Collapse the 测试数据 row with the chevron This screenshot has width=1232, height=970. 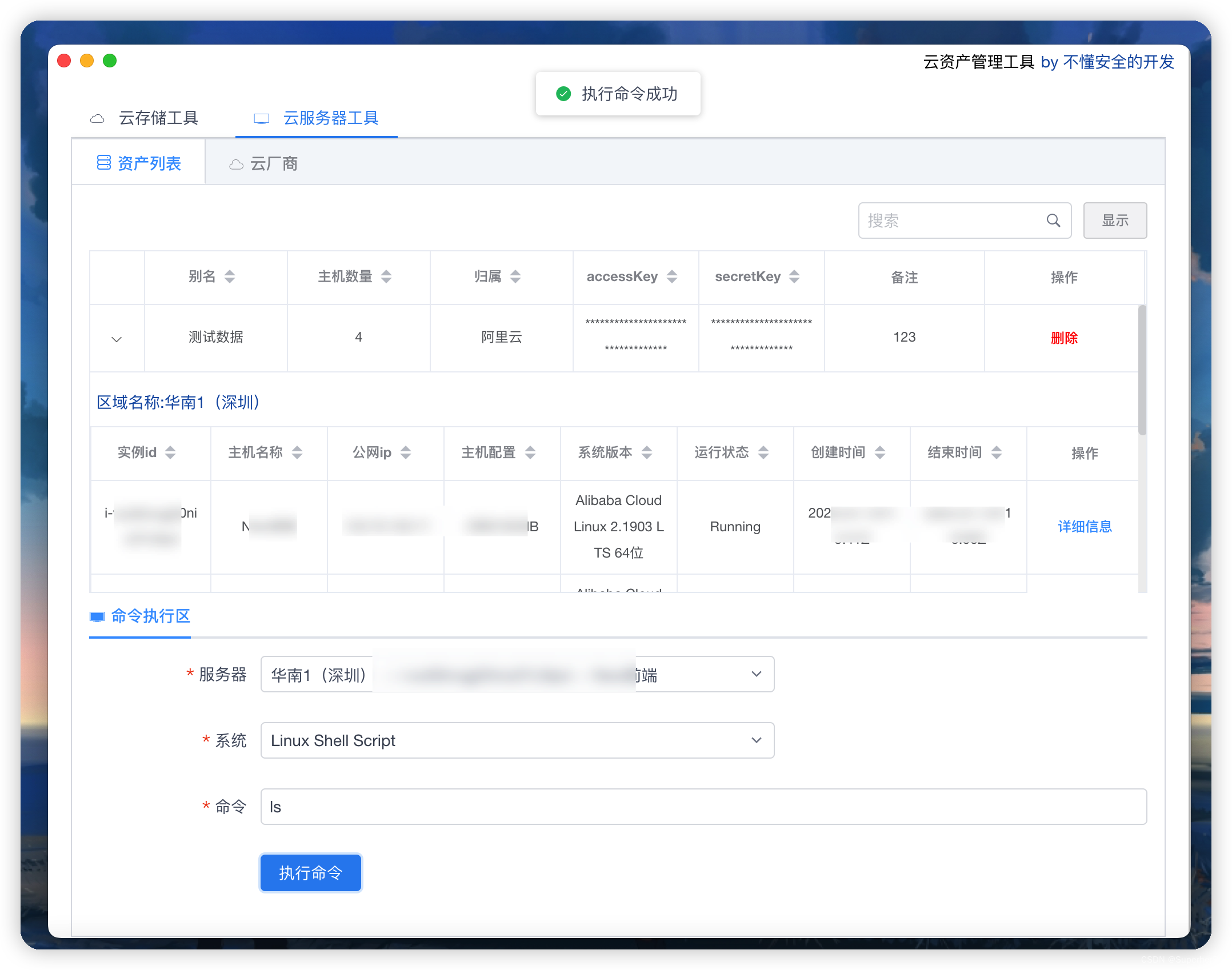117,338
